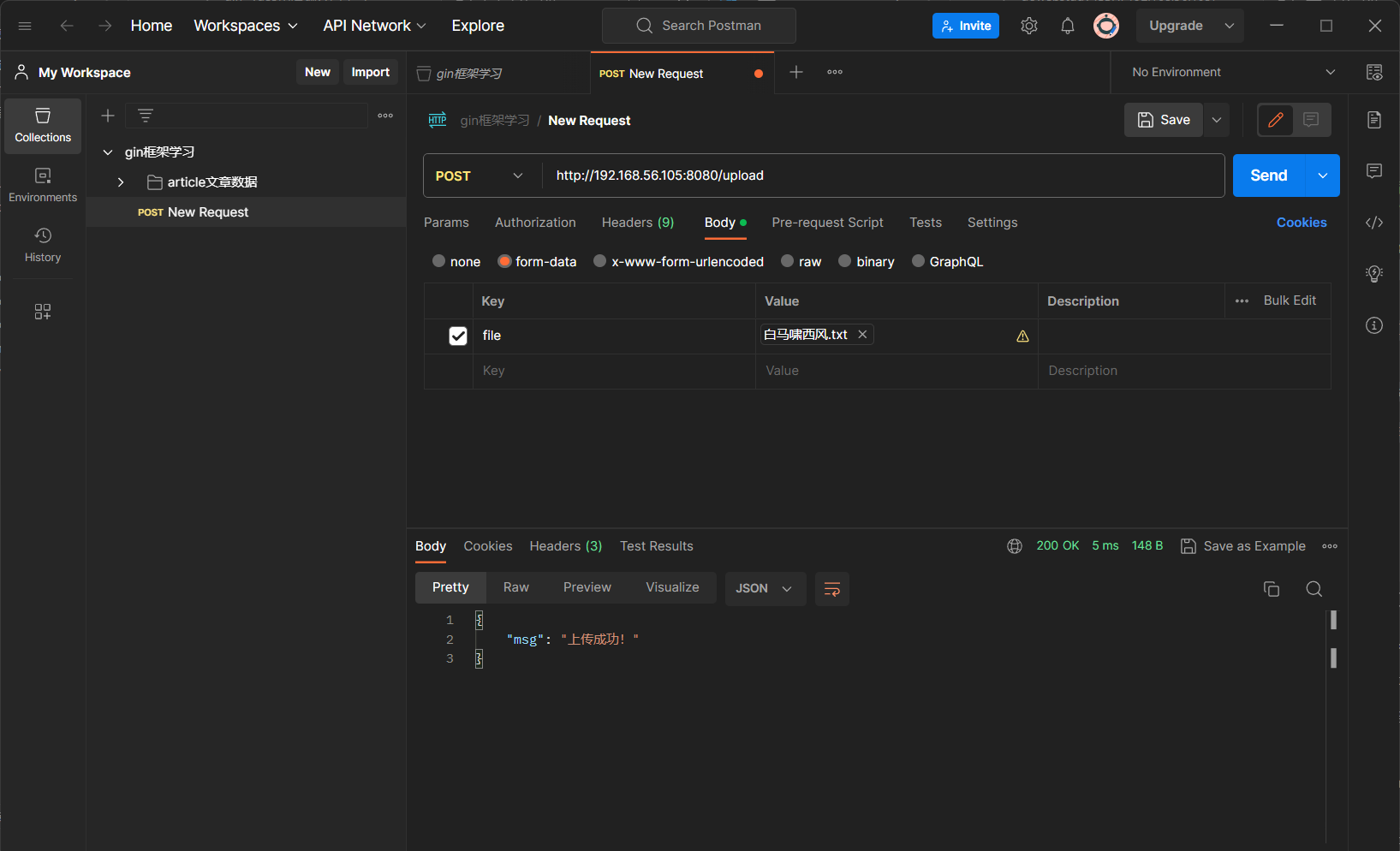Open user avatar profile
The height and width of the screenshot is (851, 1400).
(1106, 26)
